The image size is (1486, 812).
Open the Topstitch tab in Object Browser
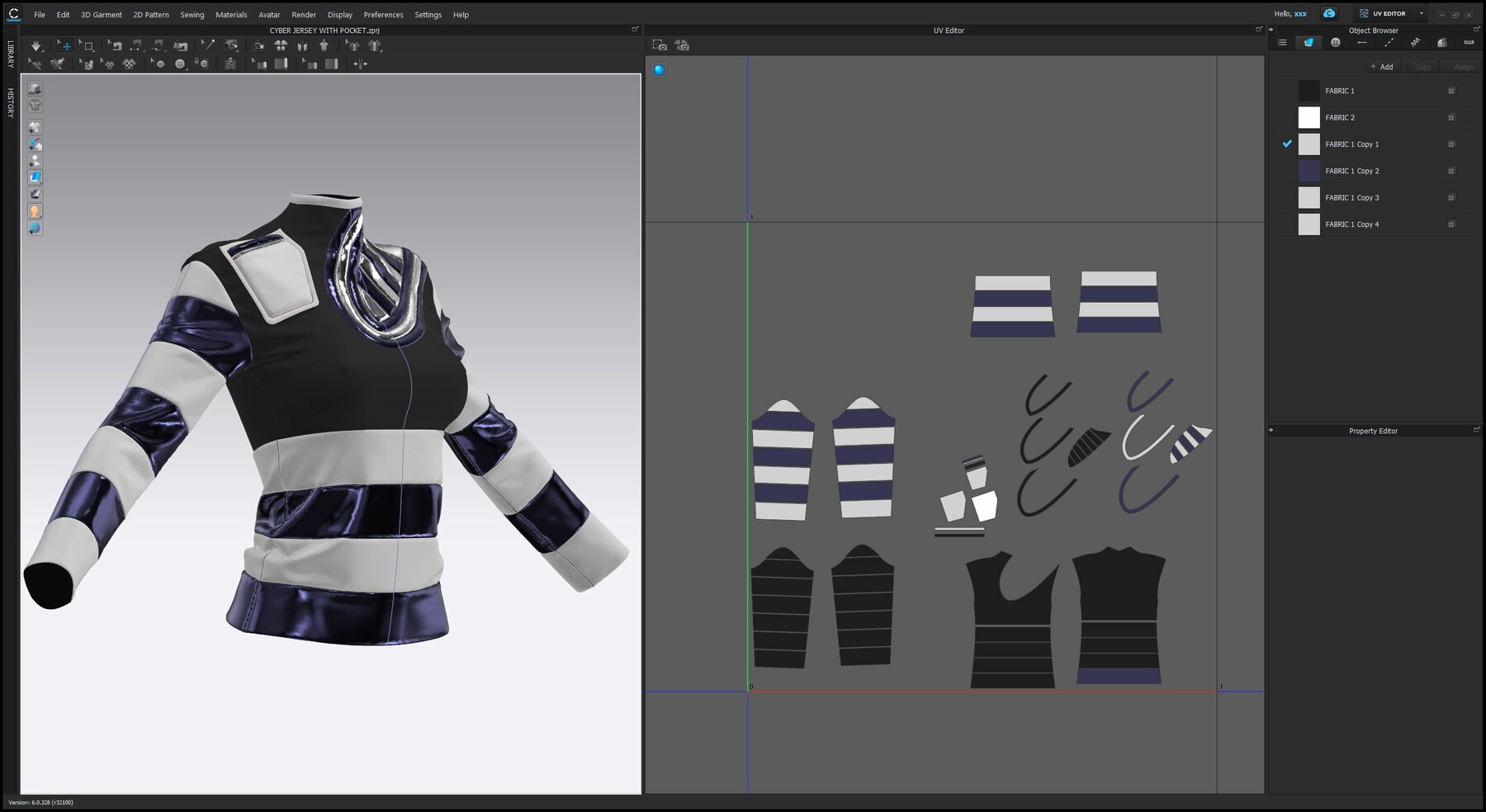click(x=1389, y=43)
